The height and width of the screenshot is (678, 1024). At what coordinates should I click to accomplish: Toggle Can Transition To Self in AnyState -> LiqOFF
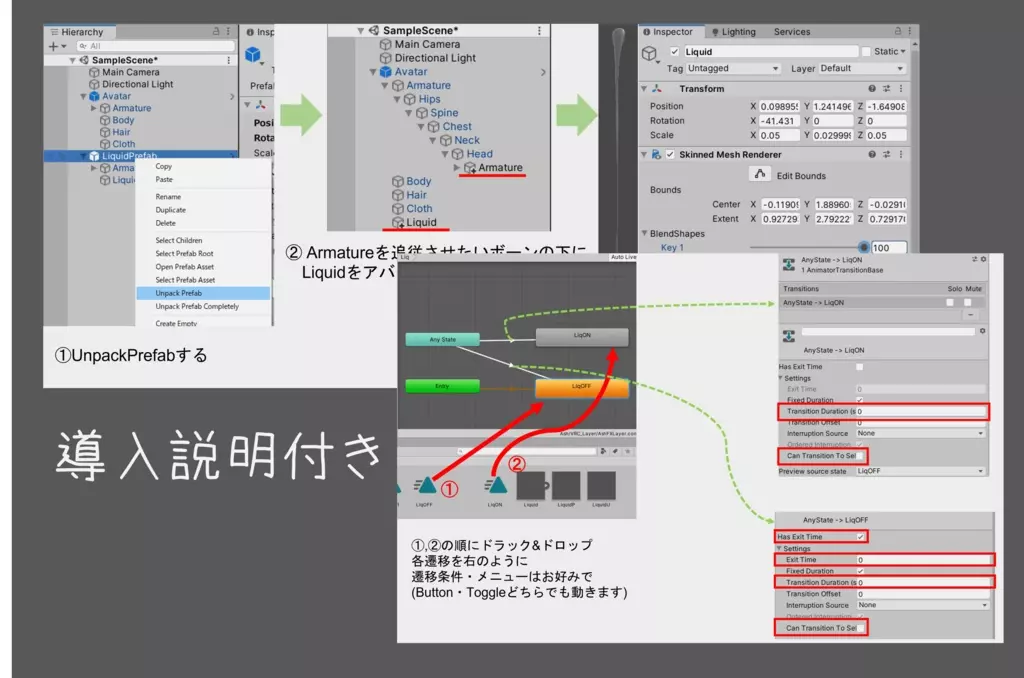pyautogui.click(x=861, y=628)
